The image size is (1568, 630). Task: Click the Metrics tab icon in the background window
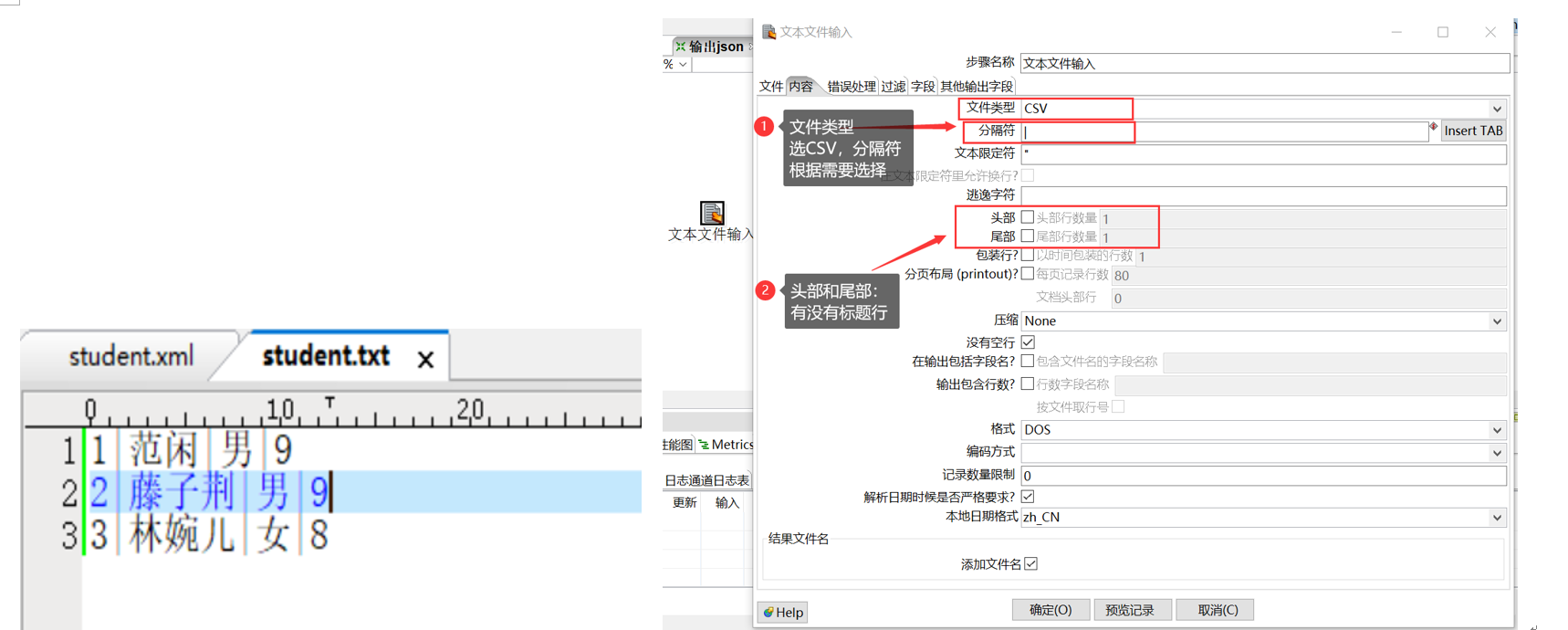pos(704,445)
